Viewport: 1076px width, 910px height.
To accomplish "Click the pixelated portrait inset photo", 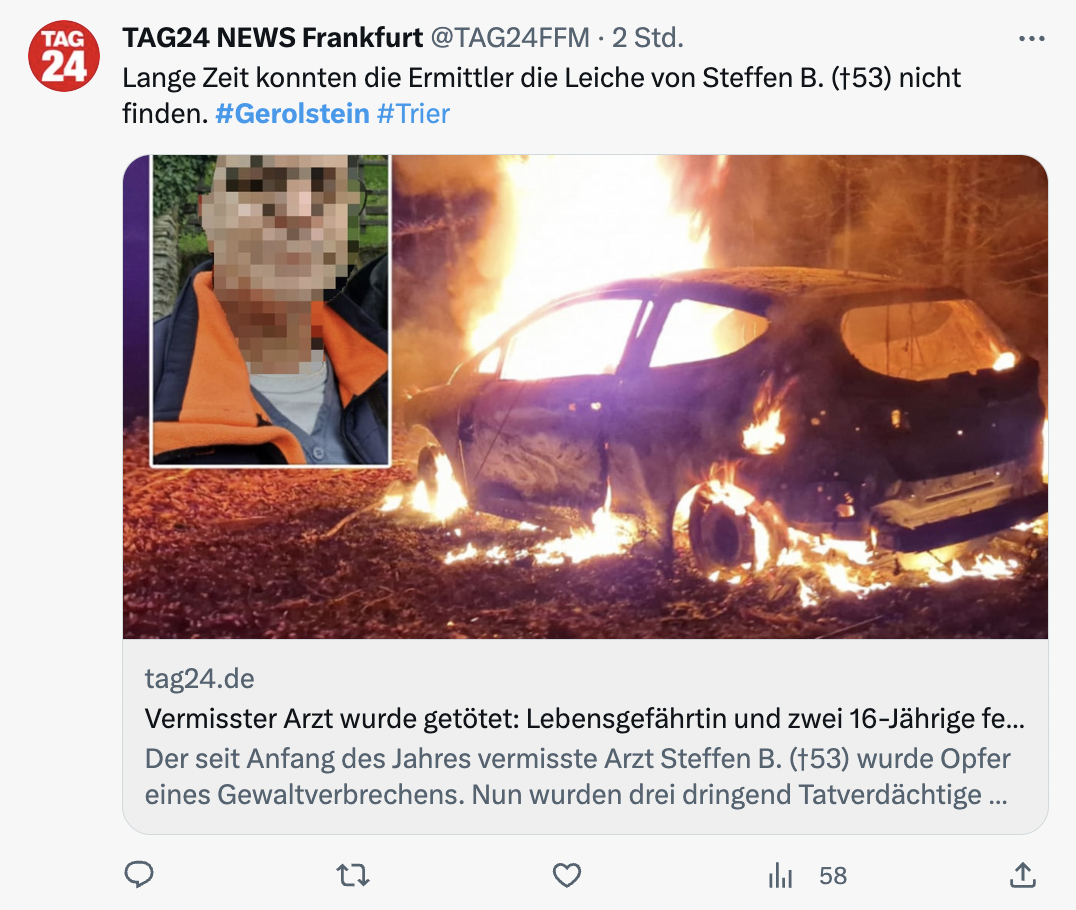I will click(270, 310).
